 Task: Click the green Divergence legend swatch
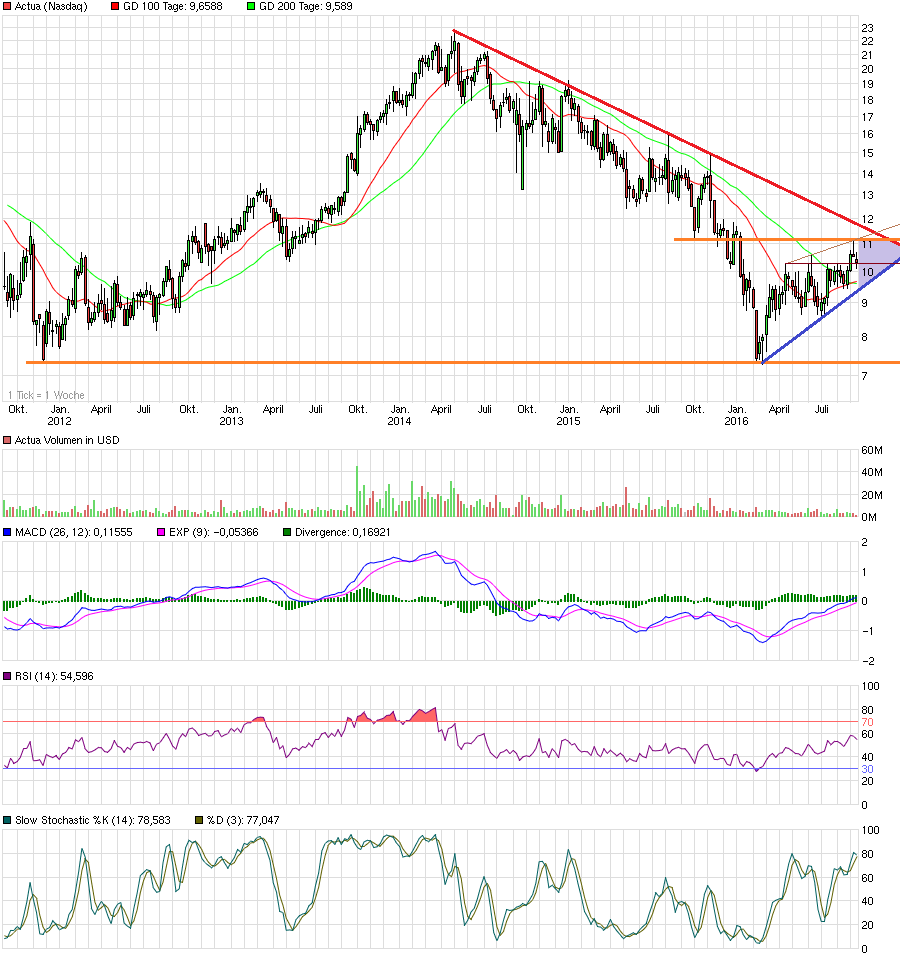pos(287,533)
